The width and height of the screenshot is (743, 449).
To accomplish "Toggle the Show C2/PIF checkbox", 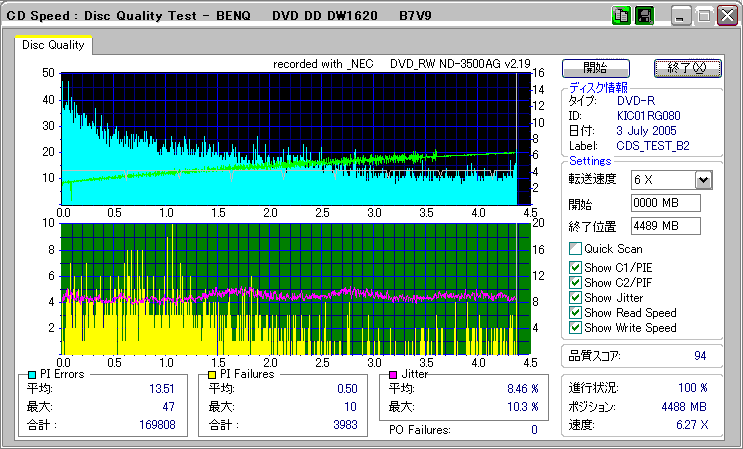I will pyautogui.click(x=575, y=282).
